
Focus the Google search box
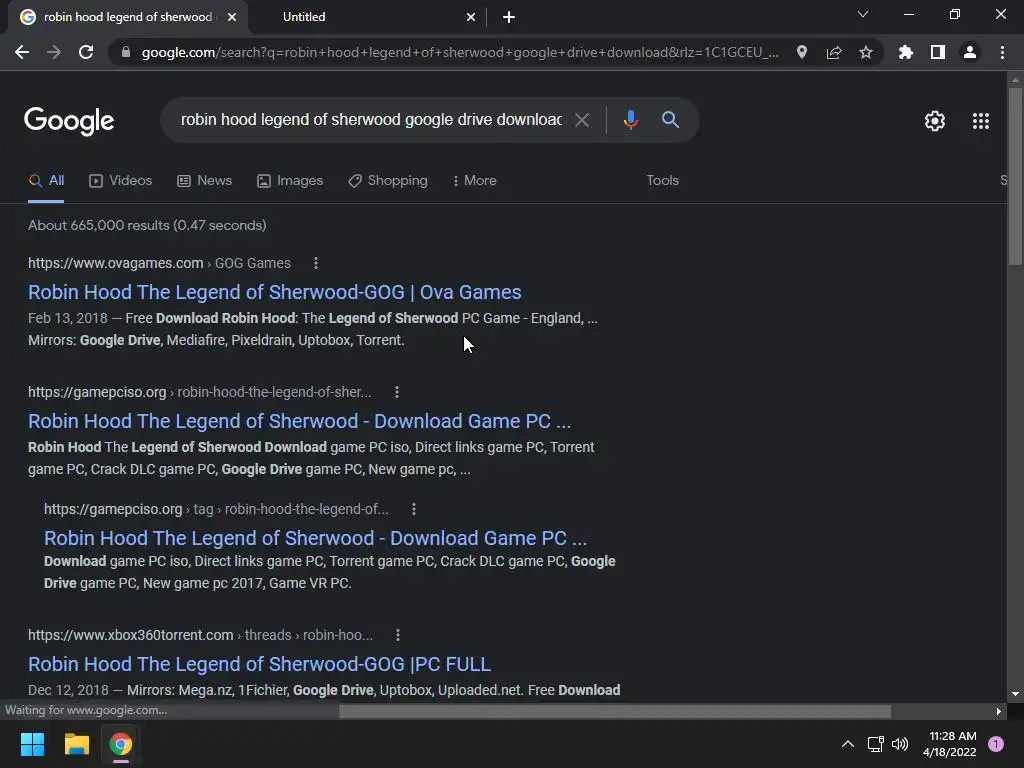[x=371, y=120]
